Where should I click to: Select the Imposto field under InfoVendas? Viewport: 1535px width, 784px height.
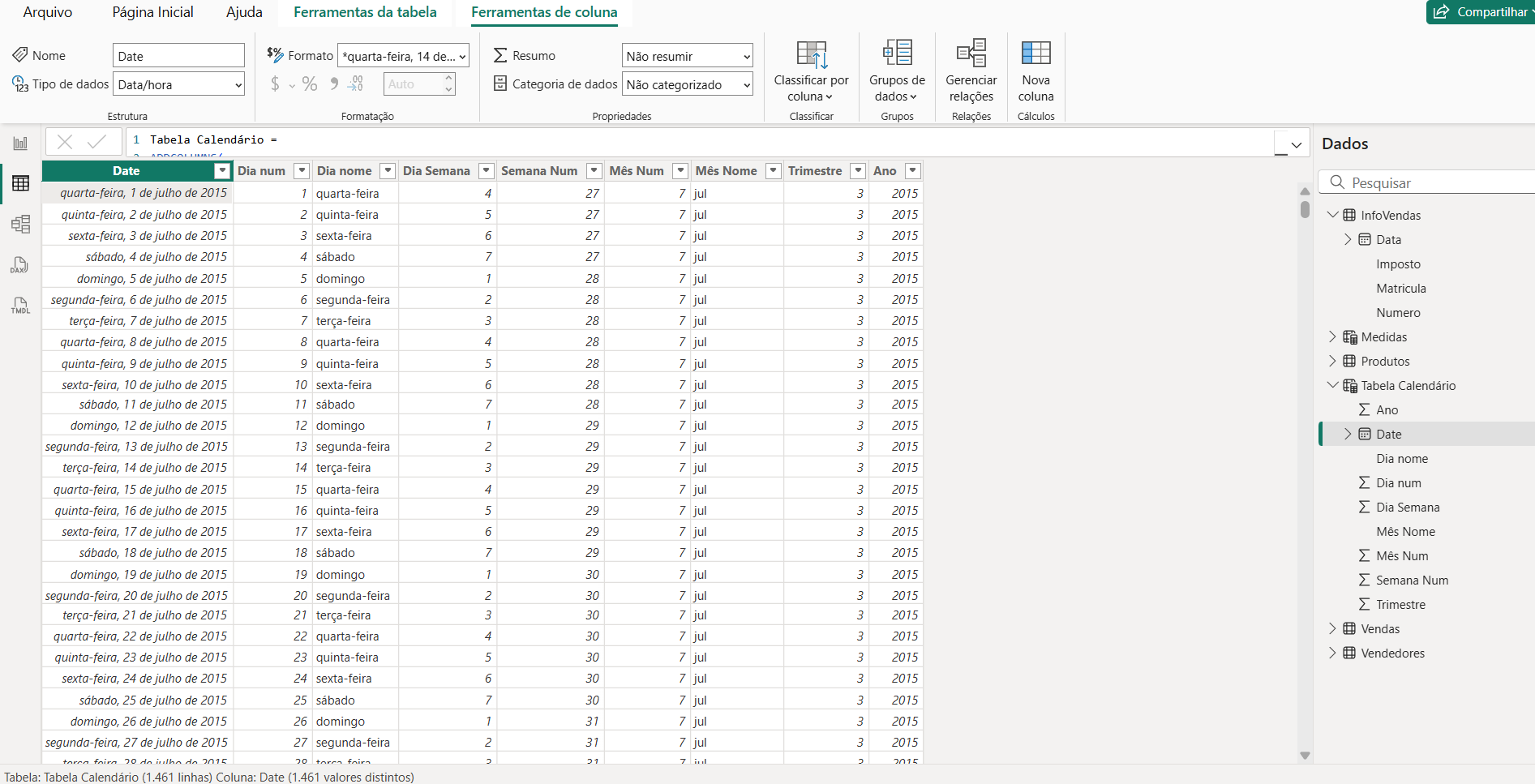pos(1398,264)
